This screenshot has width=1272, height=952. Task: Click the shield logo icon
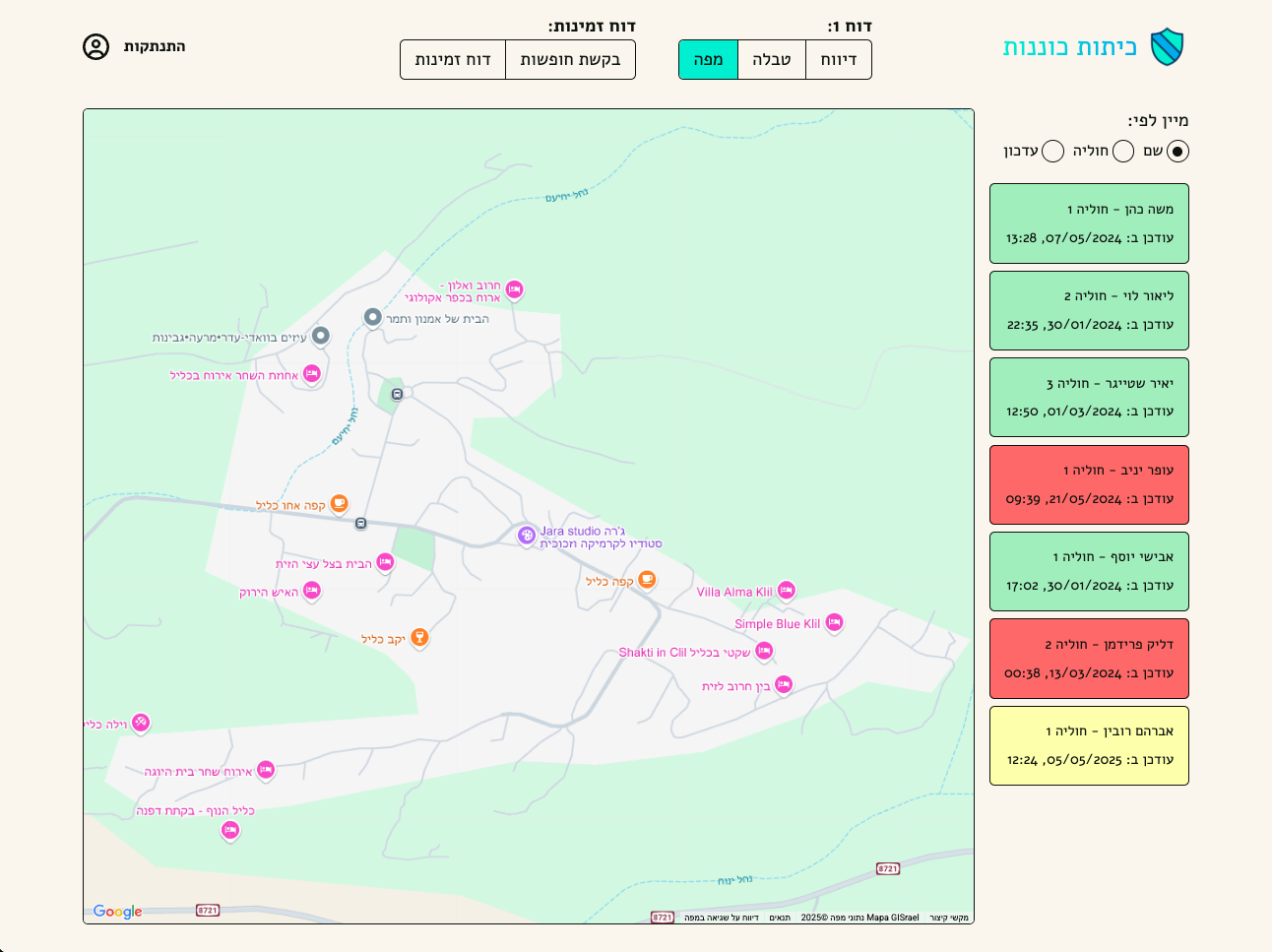pyautogui.click(x=1167, y=46)
